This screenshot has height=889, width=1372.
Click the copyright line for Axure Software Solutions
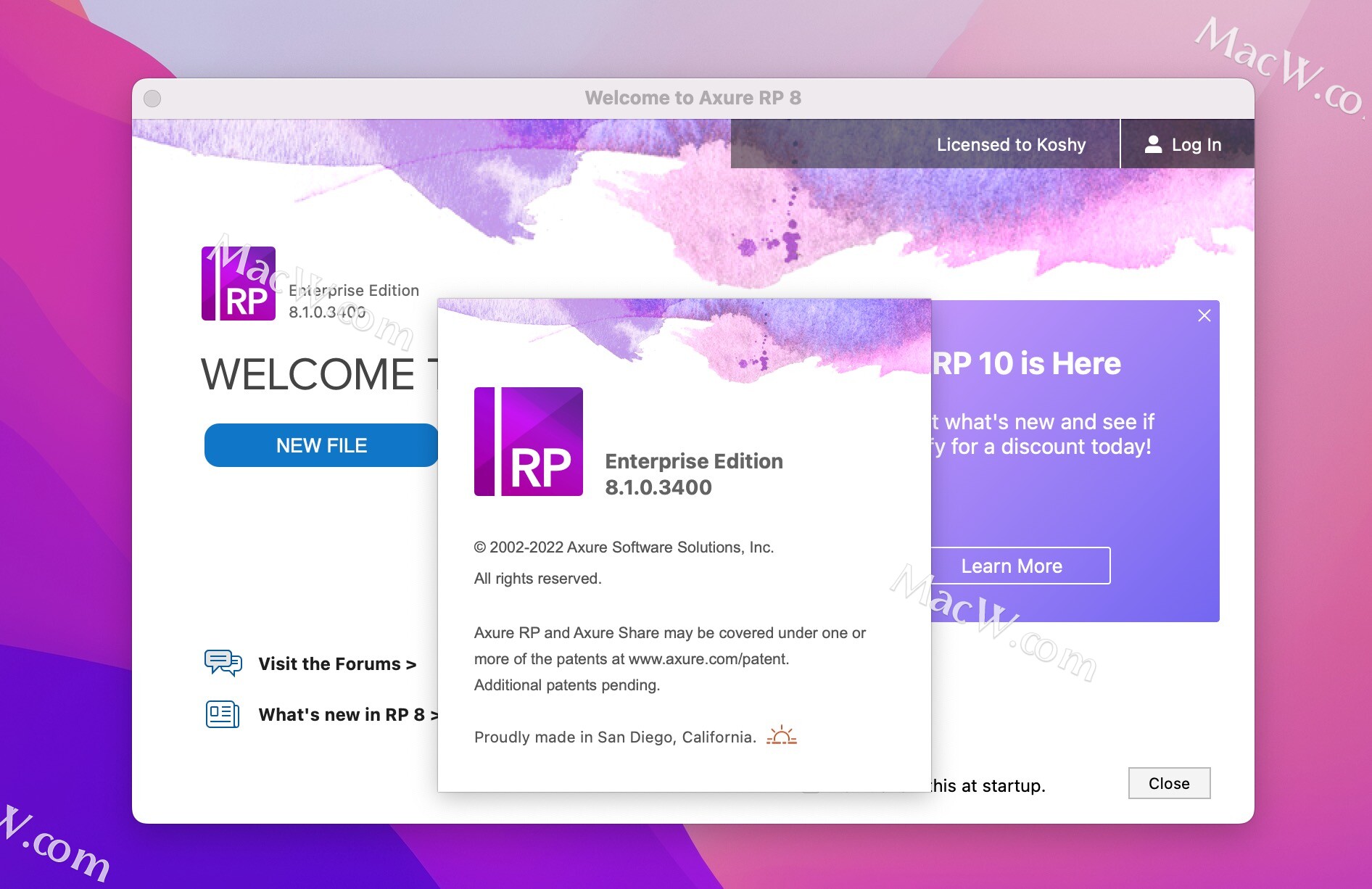624,547
